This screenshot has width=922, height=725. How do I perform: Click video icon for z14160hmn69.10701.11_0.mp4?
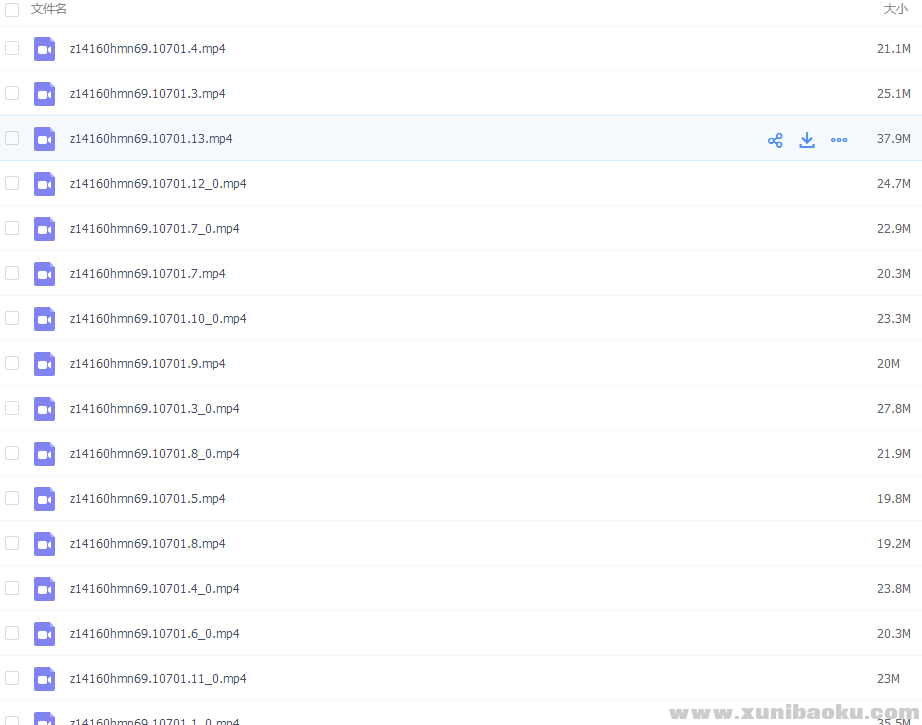(x=44, y=679)
